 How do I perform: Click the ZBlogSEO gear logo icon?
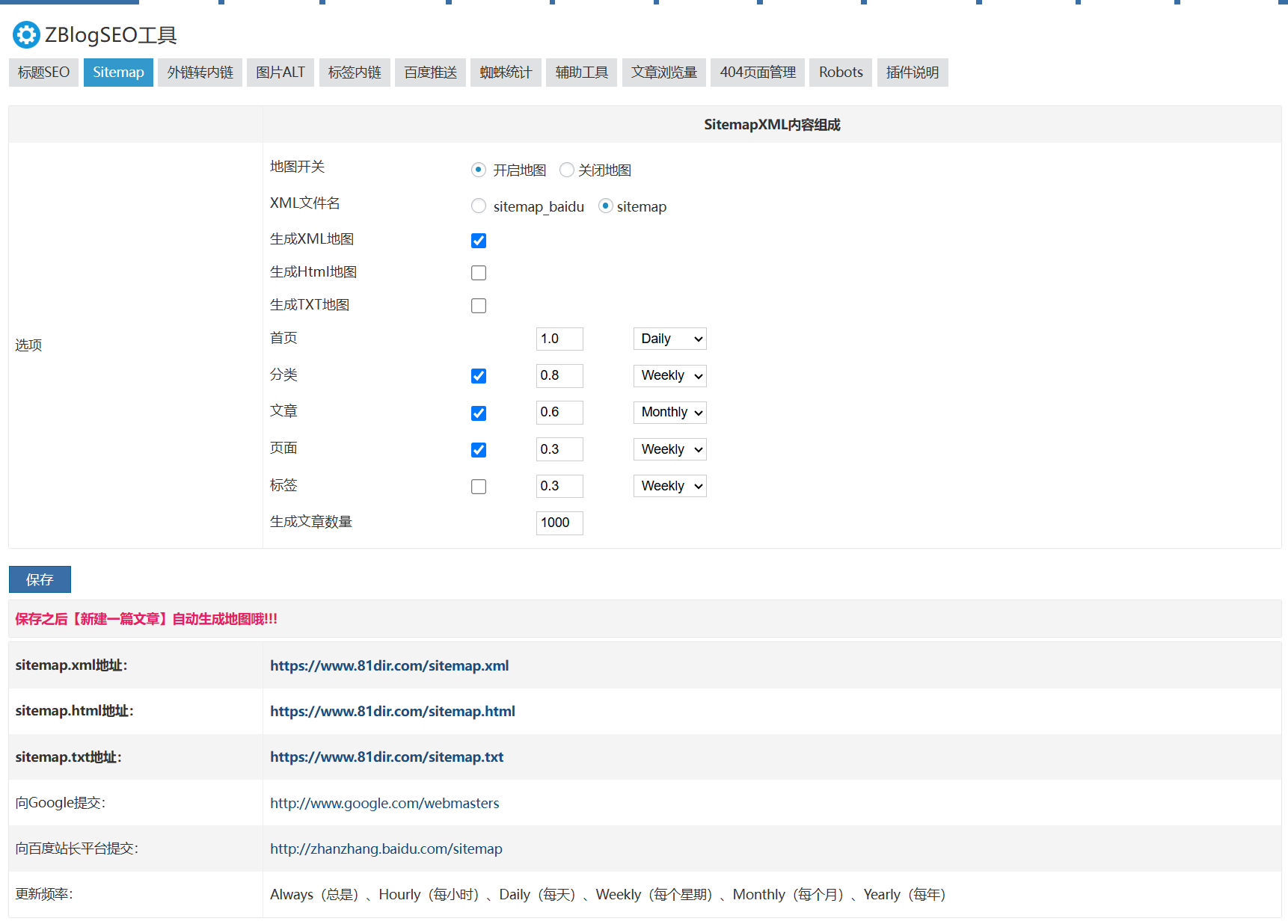coord(26,34)
